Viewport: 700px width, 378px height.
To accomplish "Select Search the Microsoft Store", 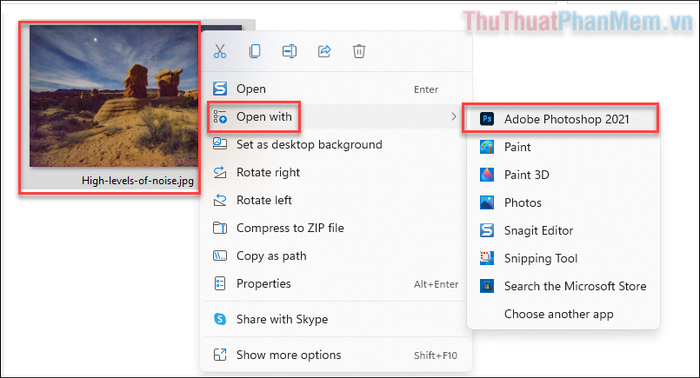I will 563,286.
